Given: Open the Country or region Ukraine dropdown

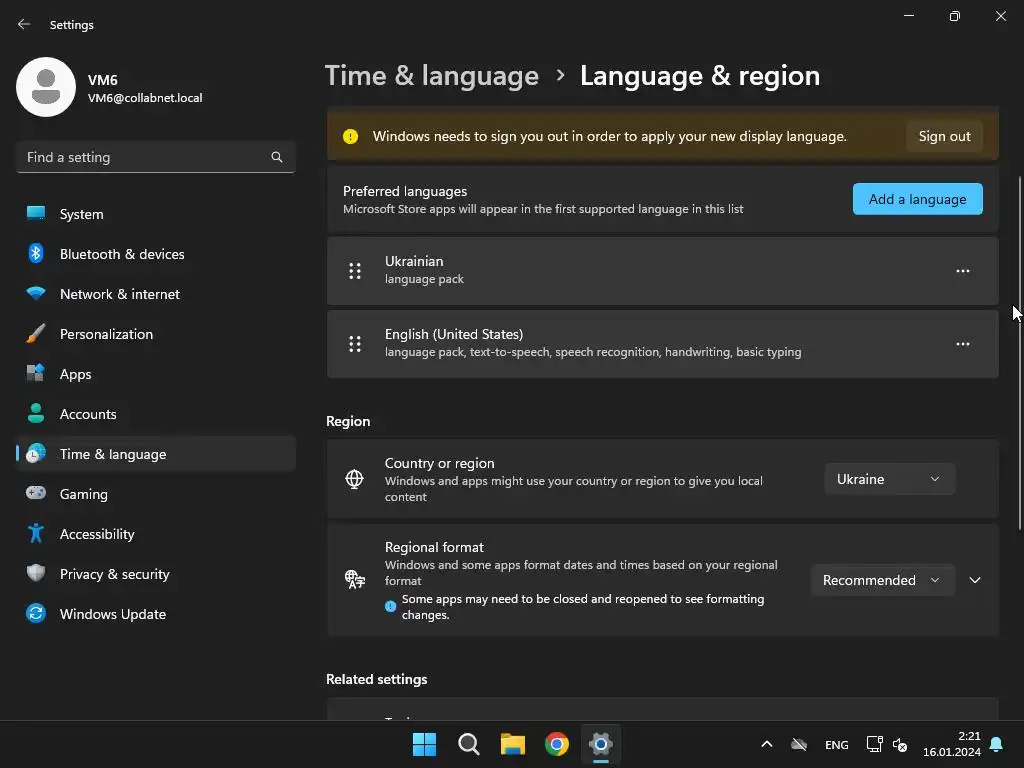Looking at the screenshot, I should tap(889, 479).
